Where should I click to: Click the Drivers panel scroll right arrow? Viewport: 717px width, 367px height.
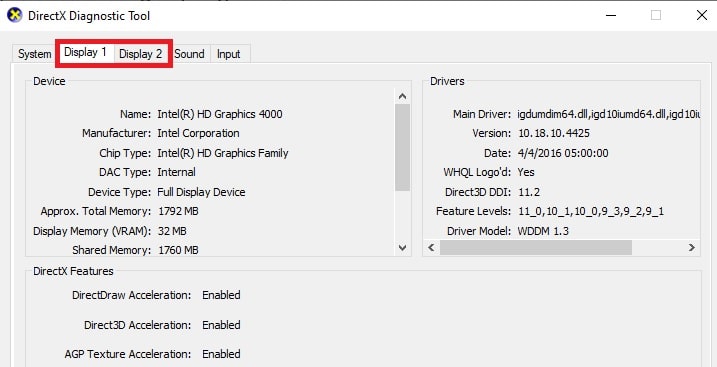[691, 248]
